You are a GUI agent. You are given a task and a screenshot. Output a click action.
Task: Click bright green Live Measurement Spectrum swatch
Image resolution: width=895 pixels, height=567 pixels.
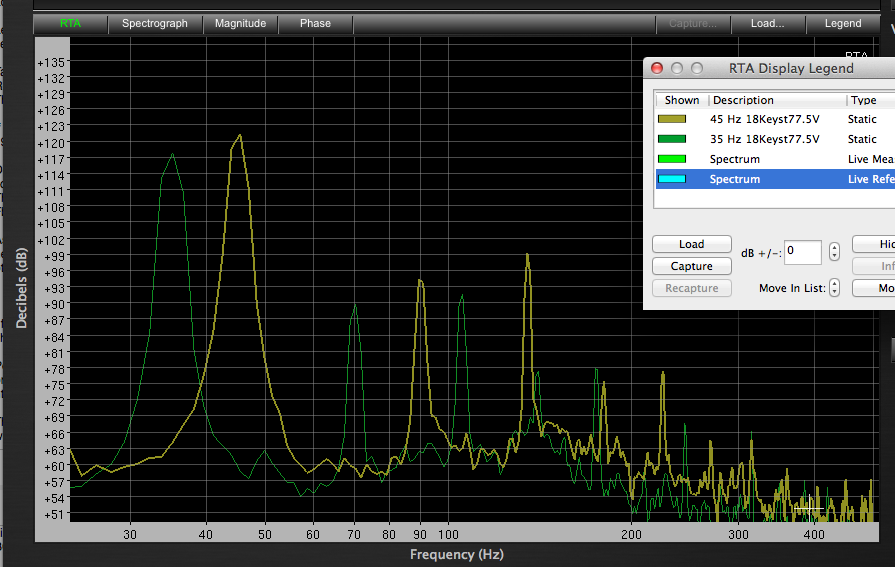point(672,159)
